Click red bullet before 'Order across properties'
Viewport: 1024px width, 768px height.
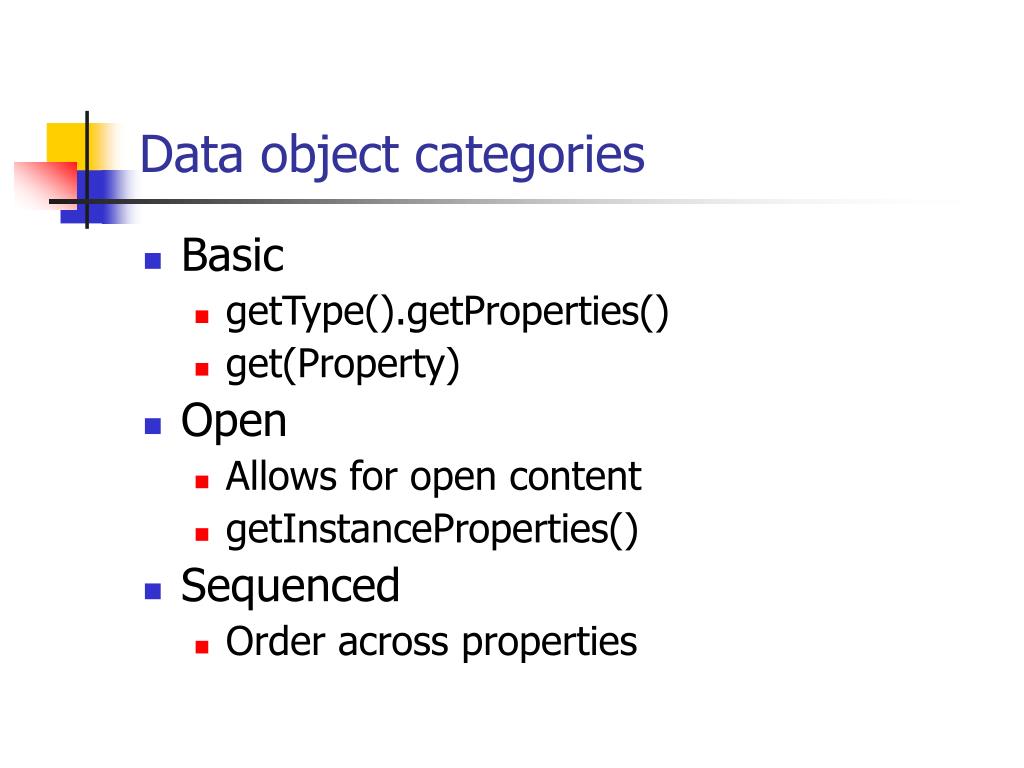202,647
